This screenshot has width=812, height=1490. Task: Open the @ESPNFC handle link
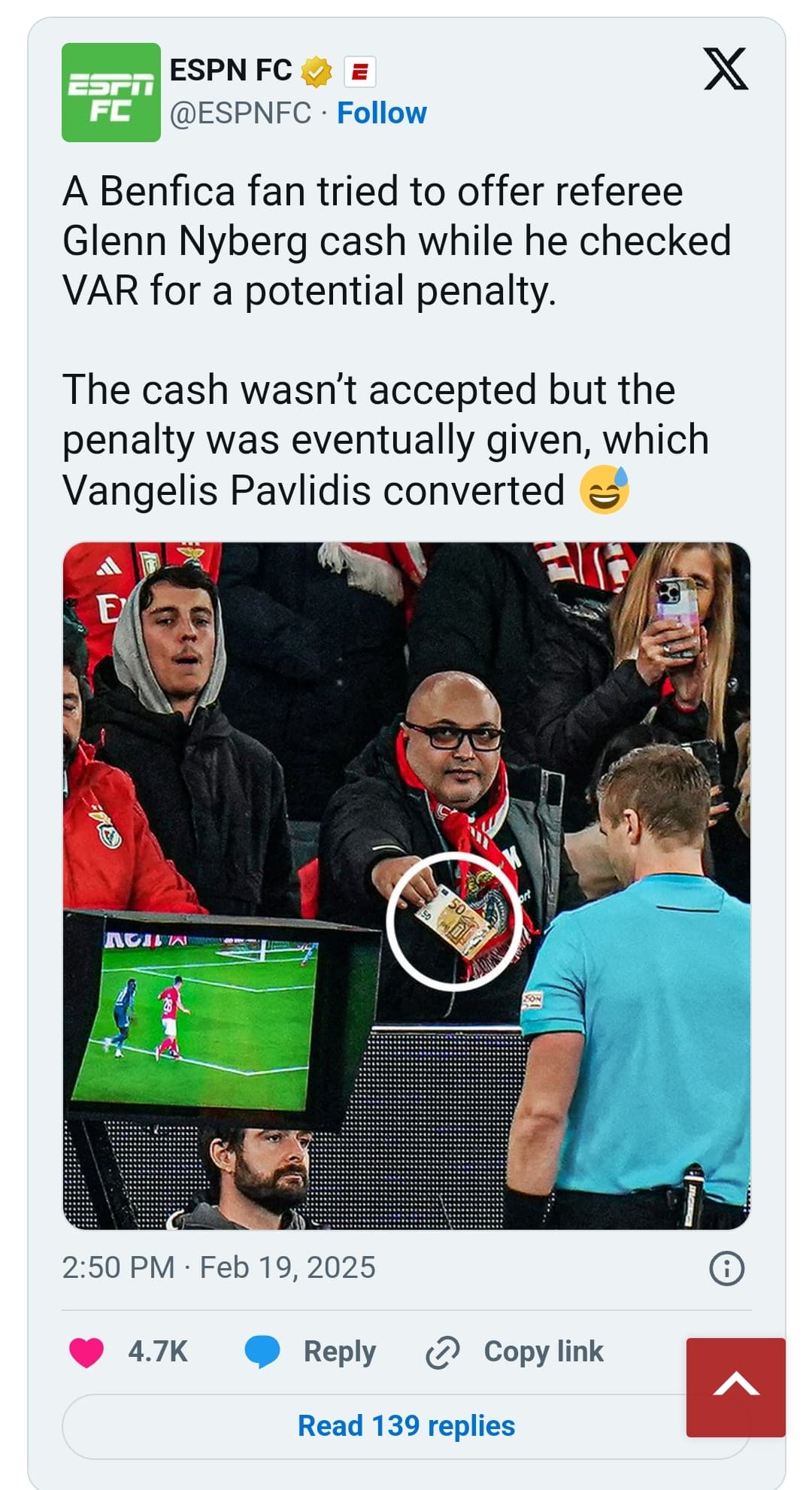[240, 113]
